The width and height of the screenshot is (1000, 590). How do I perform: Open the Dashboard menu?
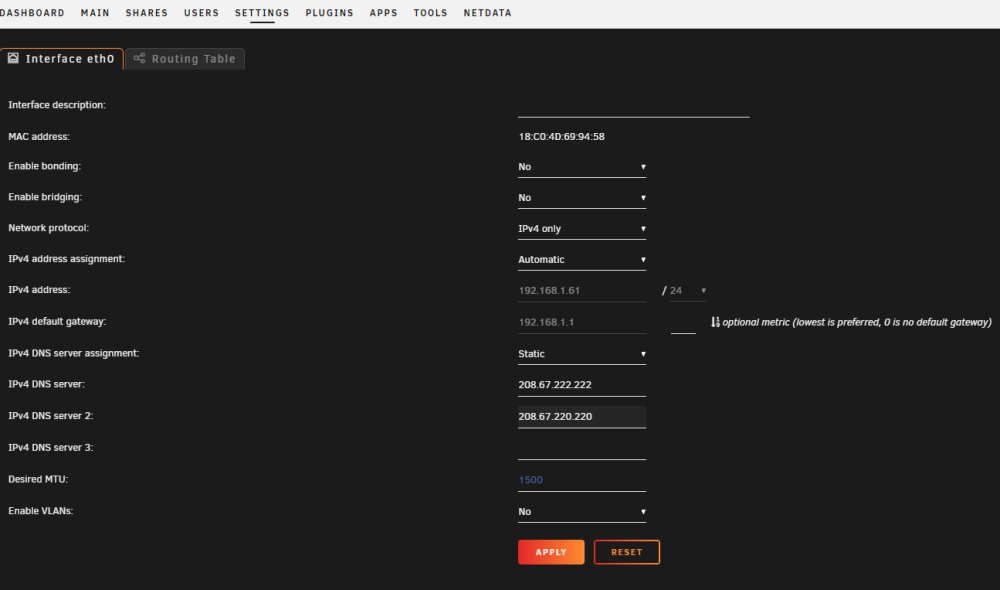(x=33, y=13)
